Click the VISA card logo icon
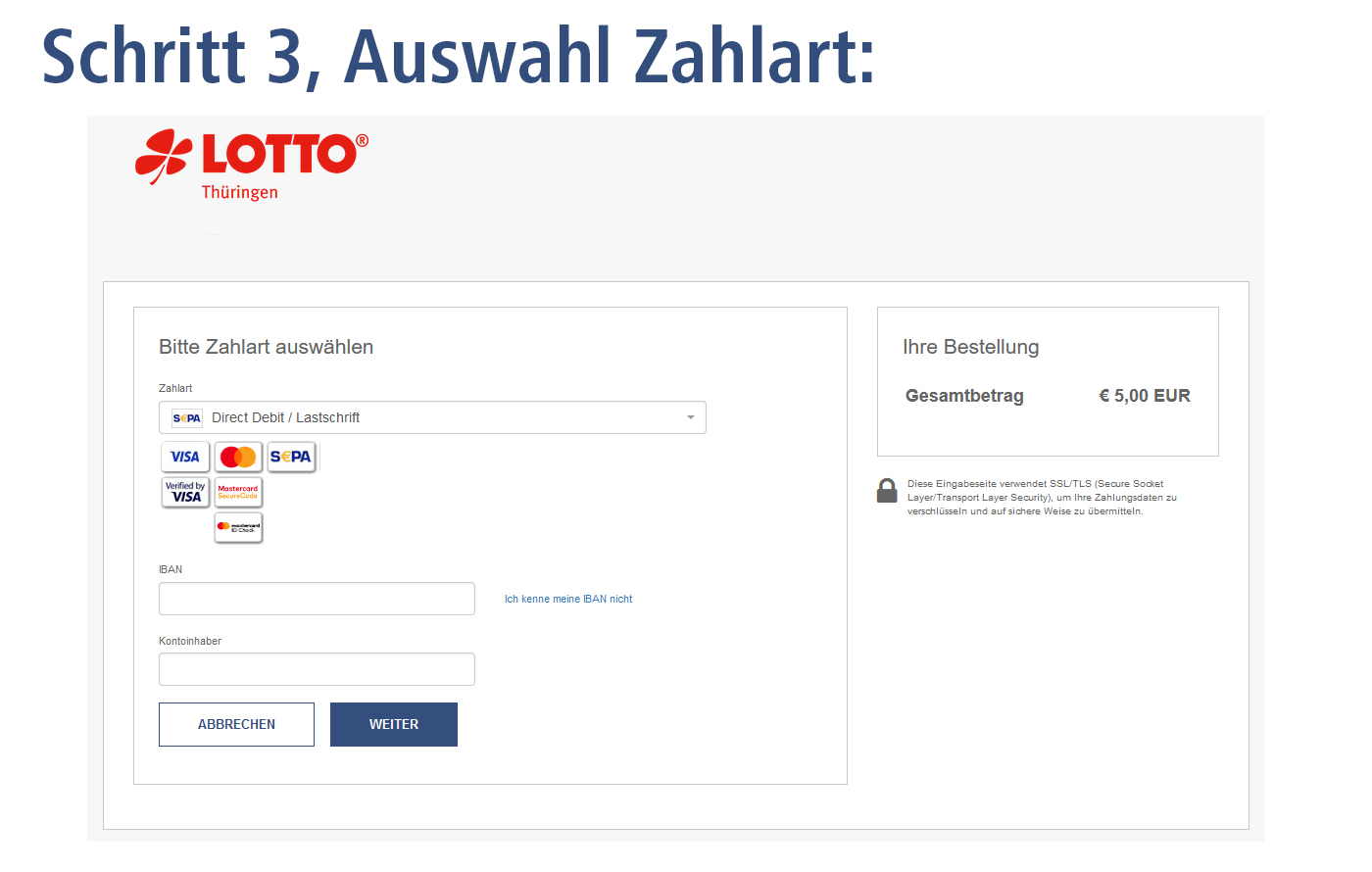The image size is (1372, 872). pyautogui.click(x=185, y=457)
